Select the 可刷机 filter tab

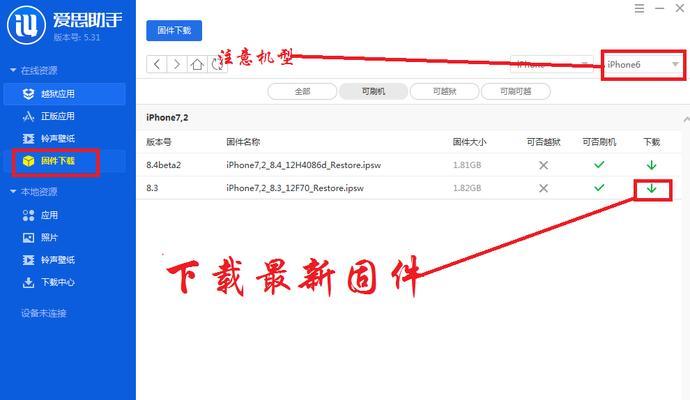373,92
